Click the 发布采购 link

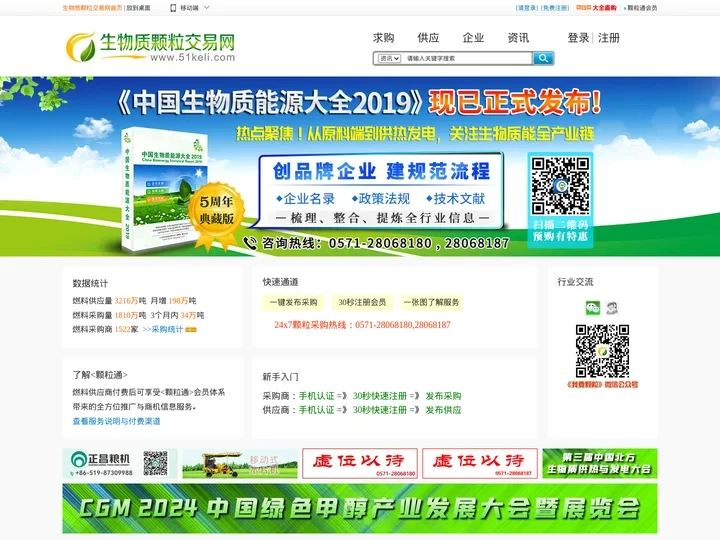click(443, 396)
